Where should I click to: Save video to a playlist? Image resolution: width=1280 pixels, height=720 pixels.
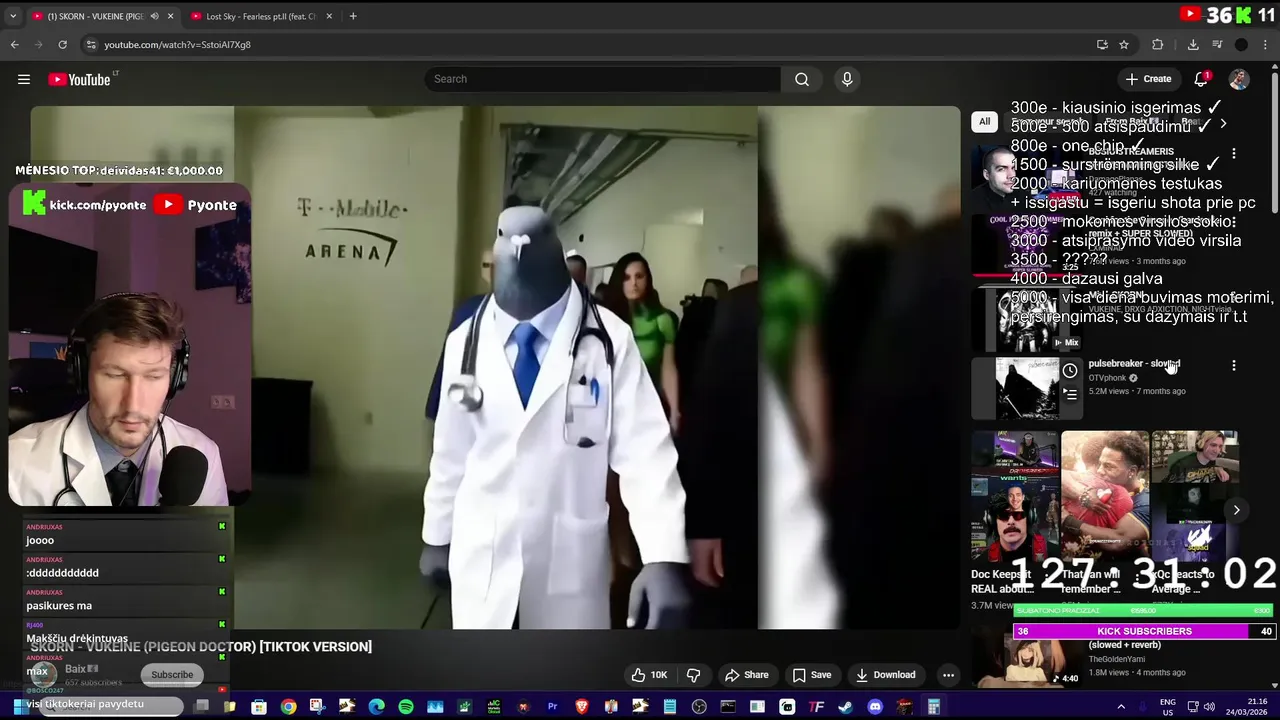[x=811, y=675]
